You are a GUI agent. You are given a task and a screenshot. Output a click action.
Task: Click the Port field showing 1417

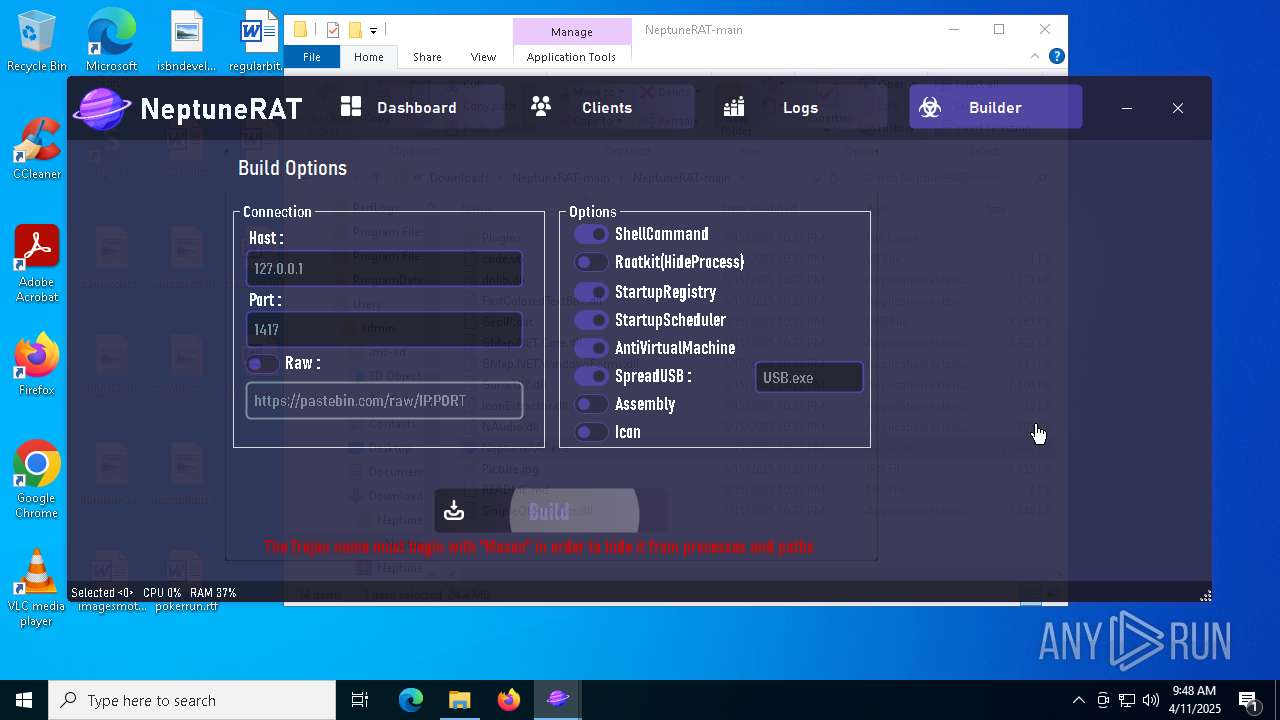(384, 329)
